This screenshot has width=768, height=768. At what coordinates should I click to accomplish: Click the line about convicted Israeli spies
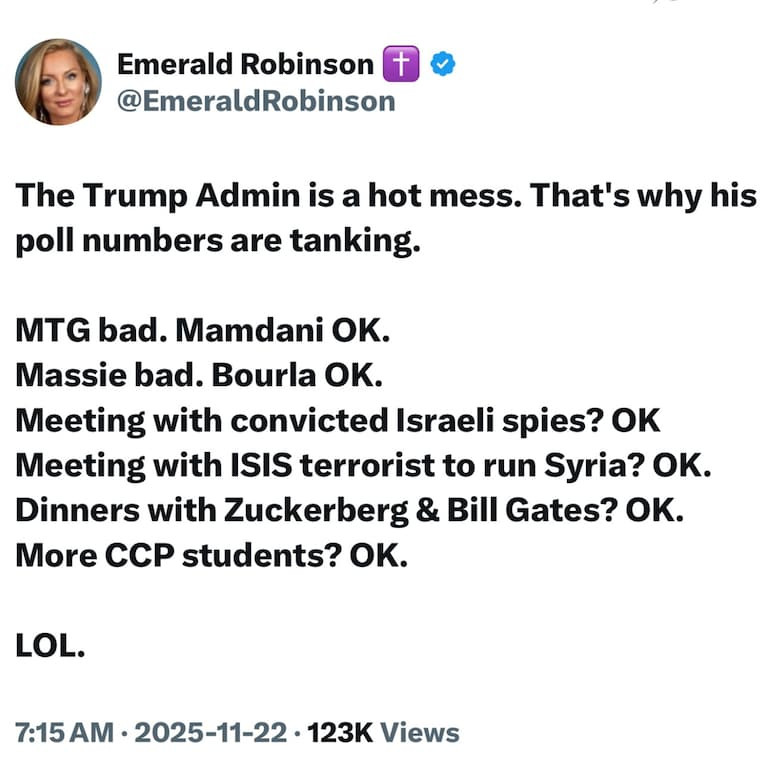(x=337, y=420)
